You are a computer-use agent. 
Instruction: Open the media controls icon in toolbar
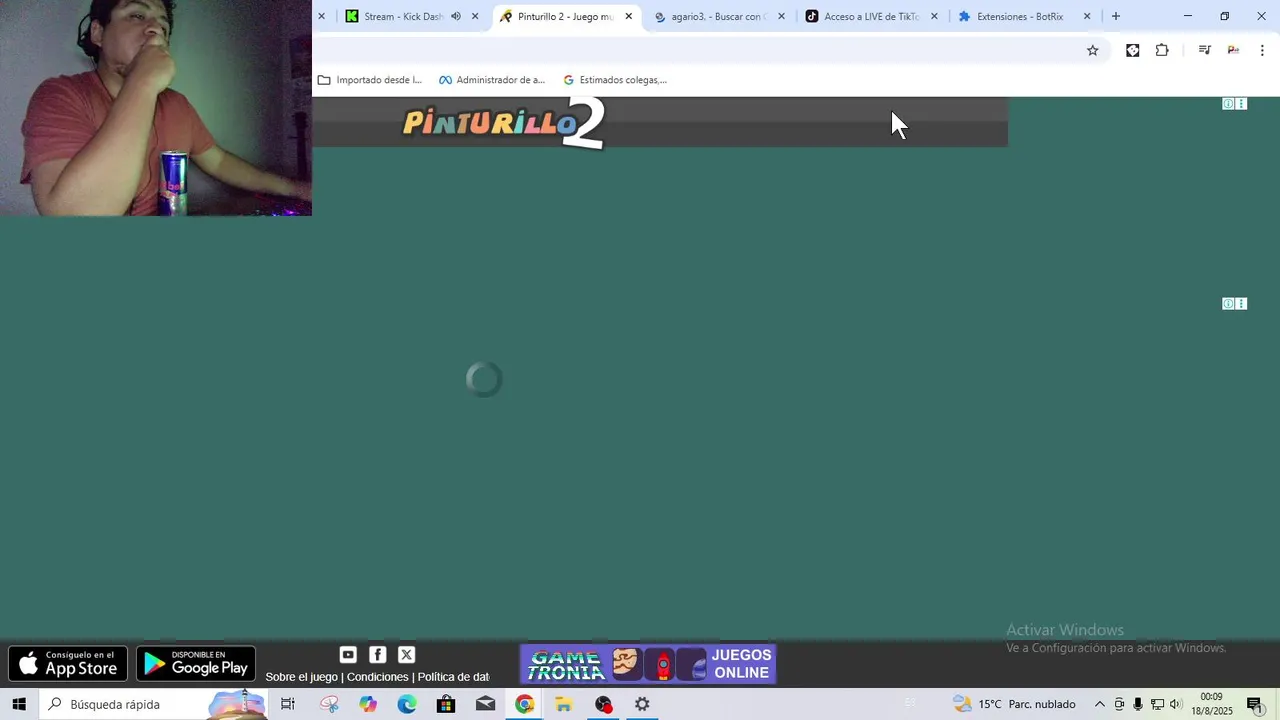coord(1205,50)
